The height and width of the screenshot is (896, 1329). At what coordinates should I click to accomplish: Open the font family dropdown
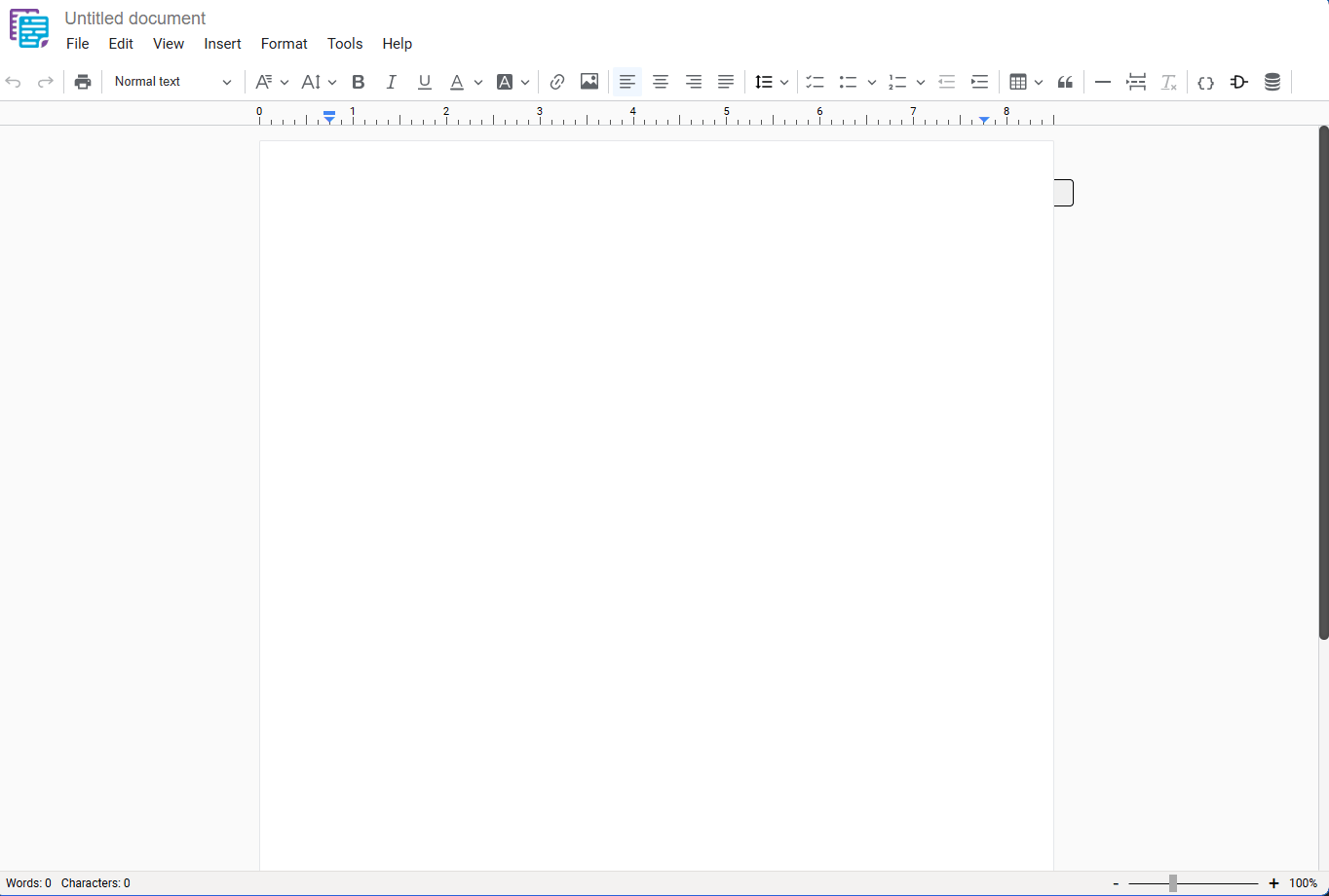[272, 82]
